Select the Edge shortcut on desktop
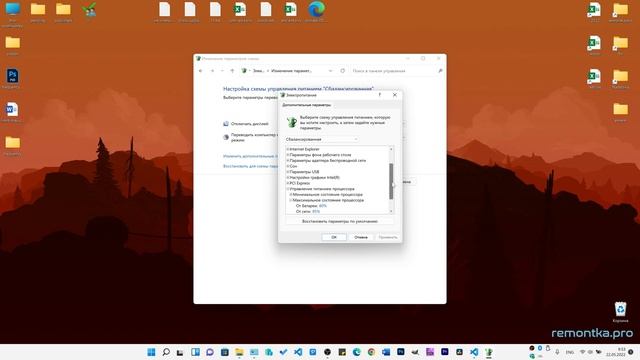 coord(316,11)
